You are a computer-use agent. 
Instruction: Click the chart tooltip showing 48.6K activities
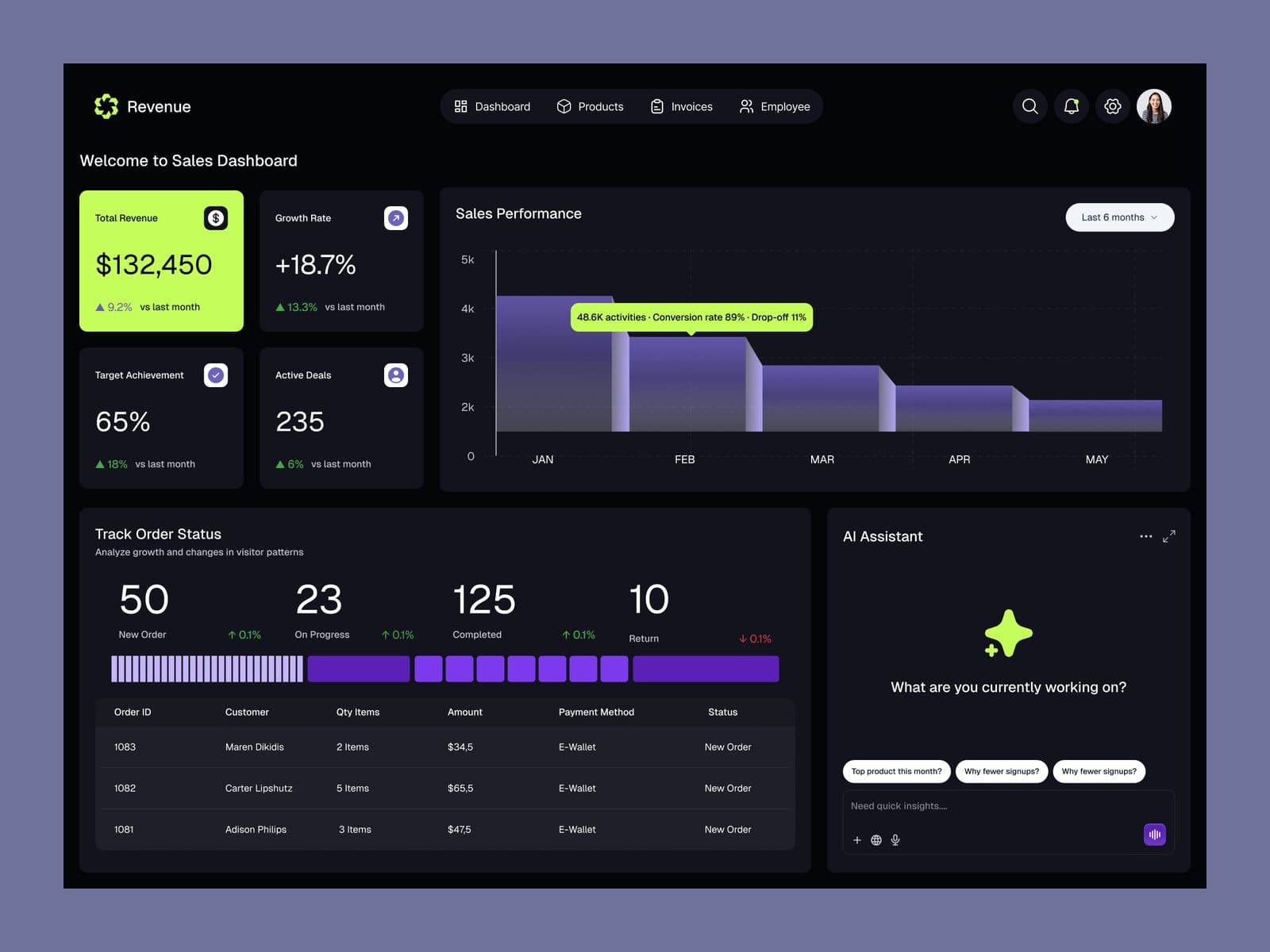tap(691, 317)
